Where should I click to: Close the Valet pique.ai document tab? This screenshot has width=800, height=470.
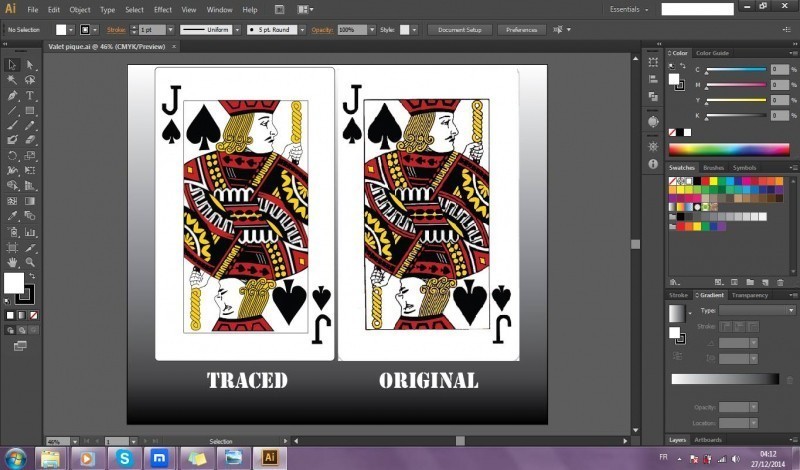click(x=173, y=46)
